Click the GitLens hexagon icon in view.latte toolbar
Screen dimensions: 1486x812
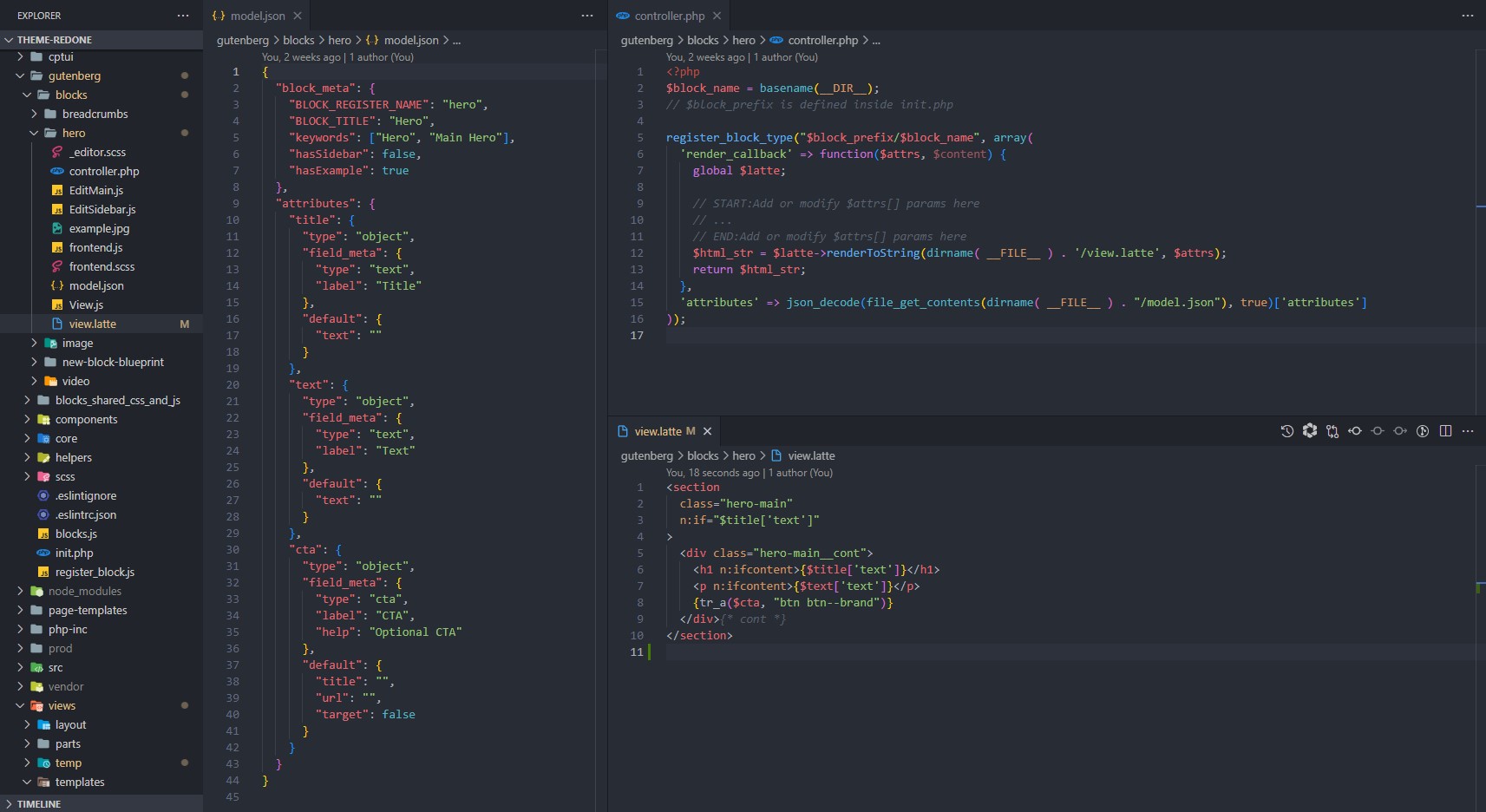pos(1310,431)
